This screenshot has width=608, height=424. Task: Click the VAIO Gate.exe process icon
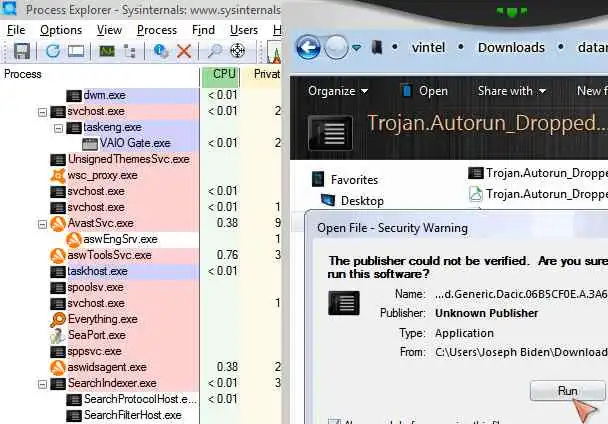click(x=90, y=144)
